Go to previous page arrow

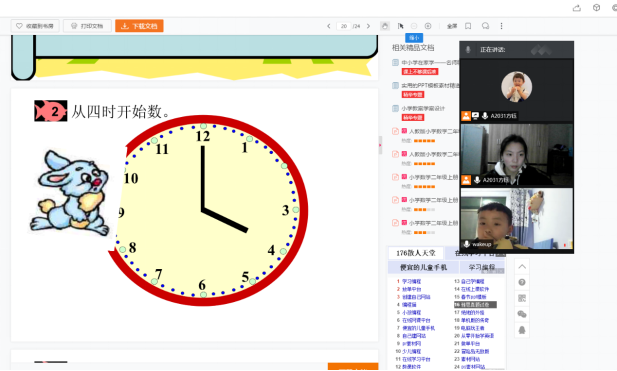coord(329,26)
